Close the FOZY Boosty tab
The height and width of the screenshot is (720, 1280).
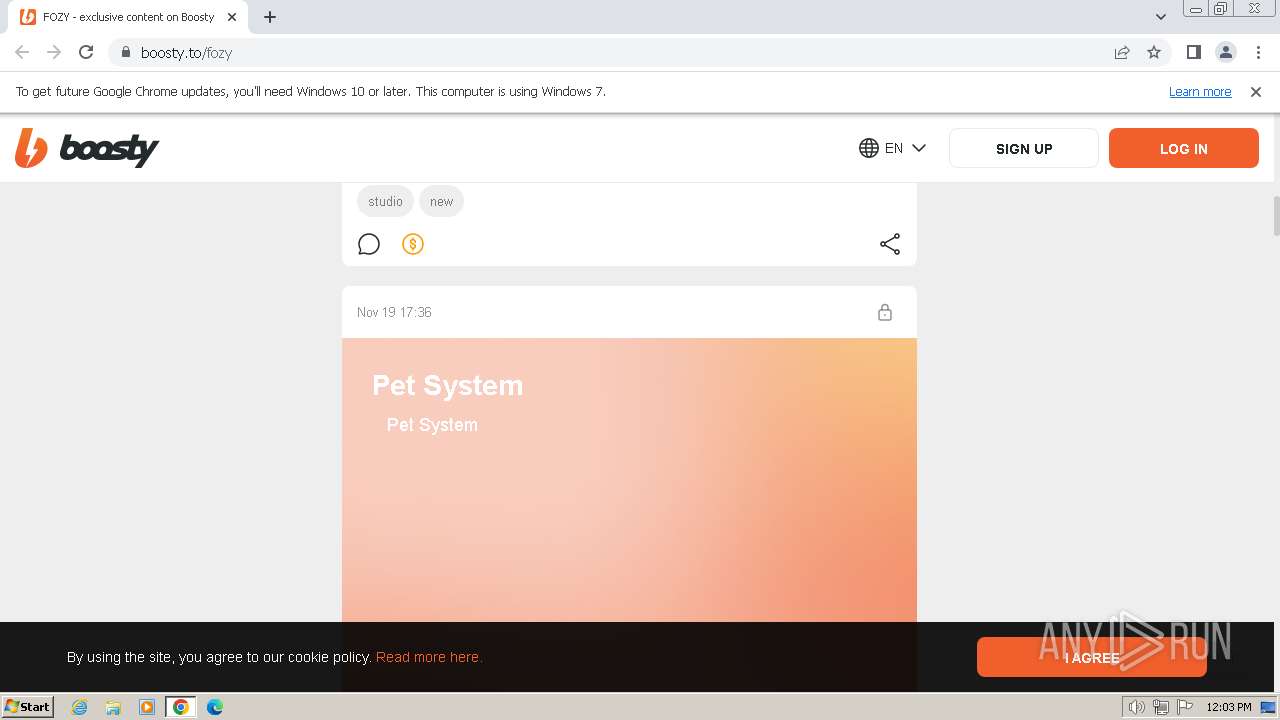pos(232,17)
